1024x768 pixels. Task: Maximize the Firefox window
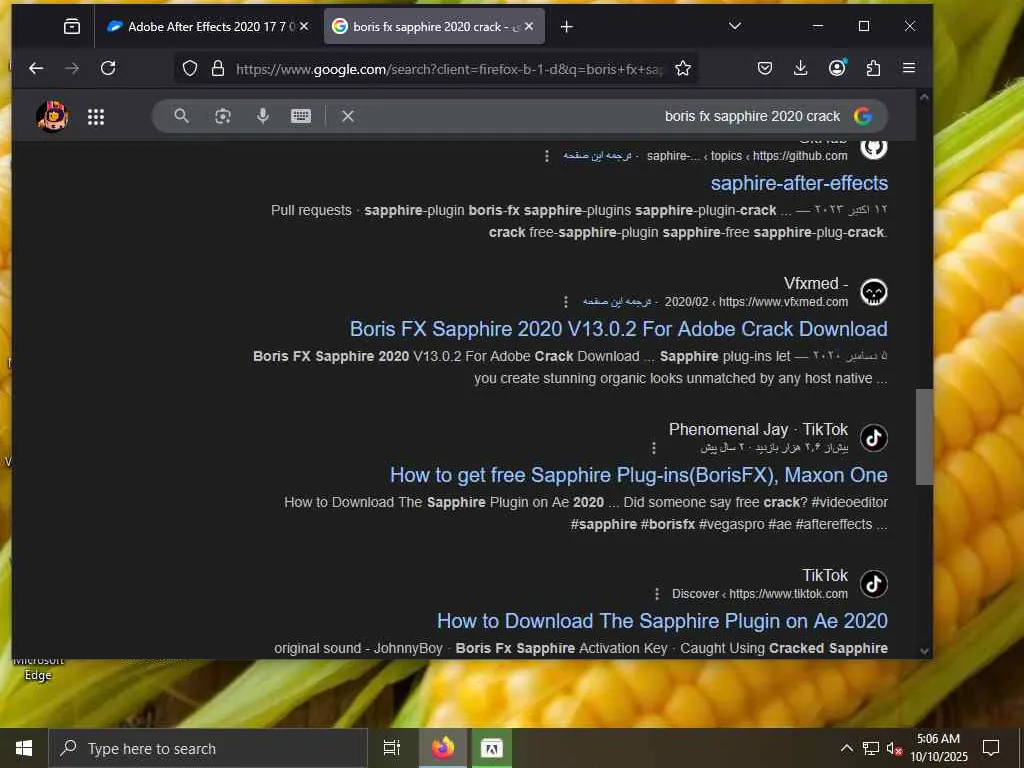864,26
